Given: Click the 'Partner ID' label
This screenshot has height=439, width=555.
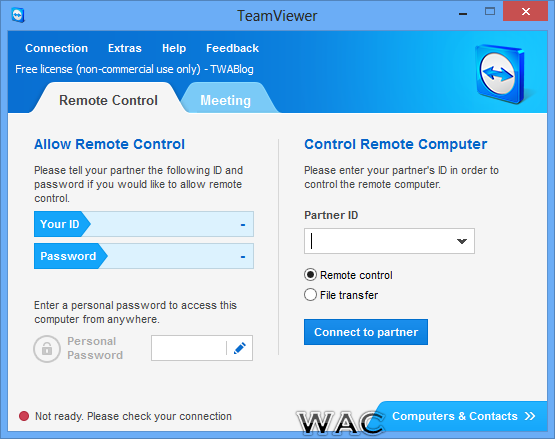Looking at the screenshot, I should coord(331,215).
